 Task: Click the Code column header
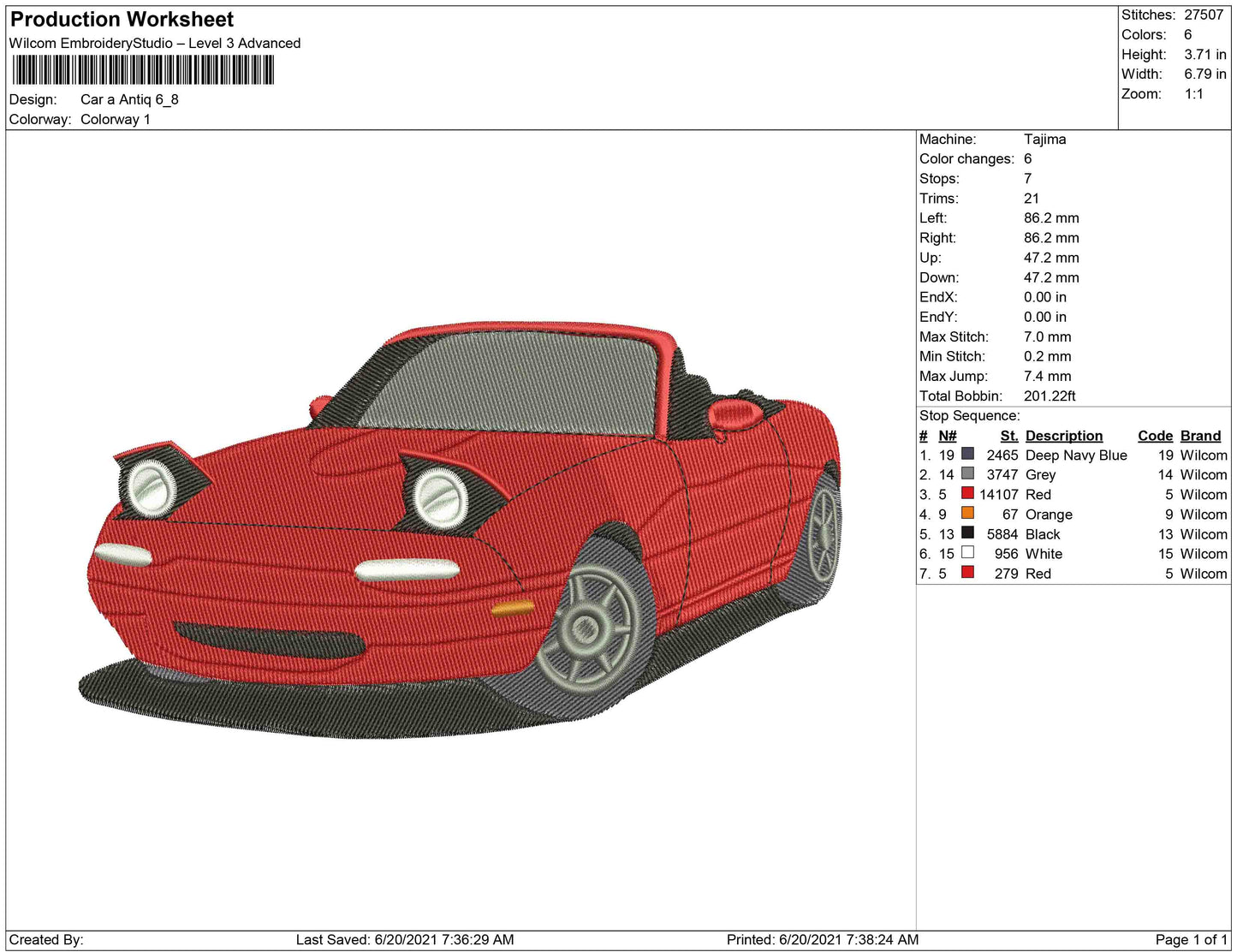(1154, 436)
